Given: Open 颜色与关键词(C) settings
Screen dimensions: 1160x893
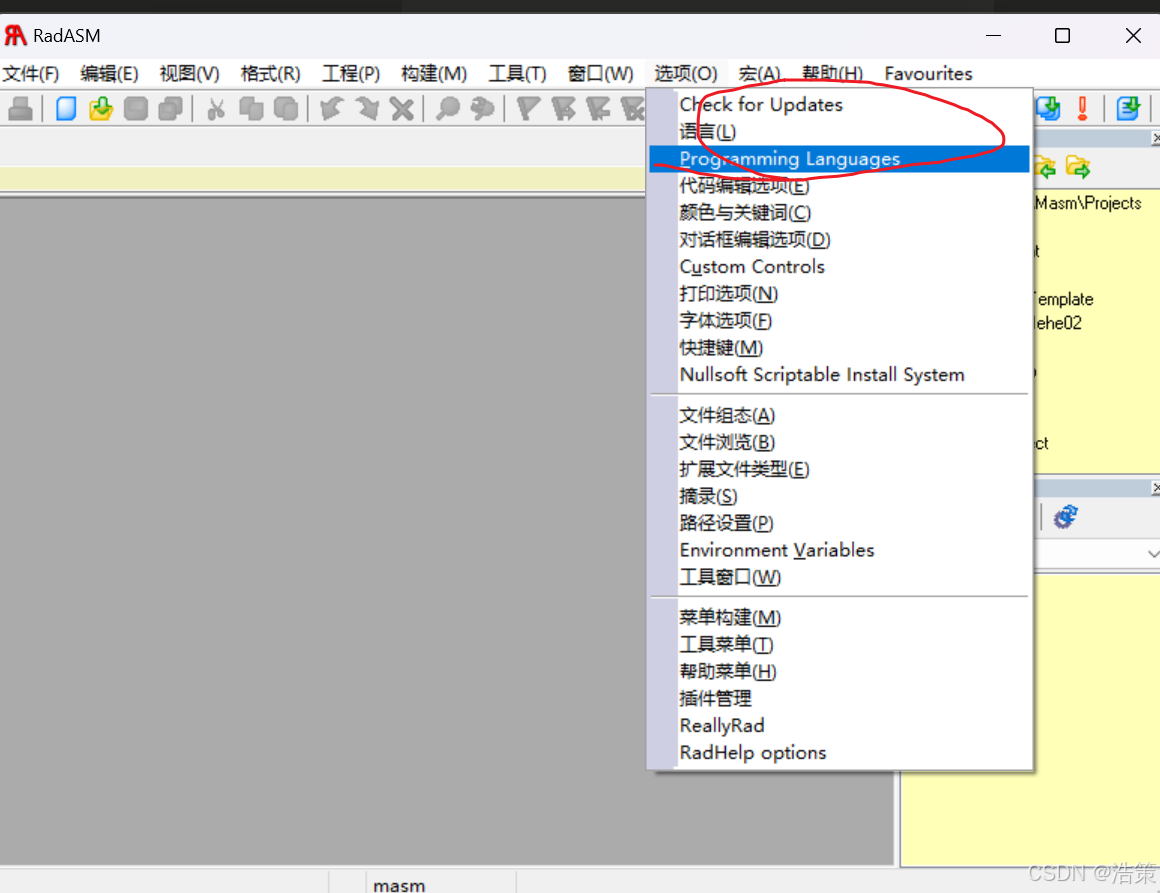Looking at the screenshot, I should [x=839, y=213].
